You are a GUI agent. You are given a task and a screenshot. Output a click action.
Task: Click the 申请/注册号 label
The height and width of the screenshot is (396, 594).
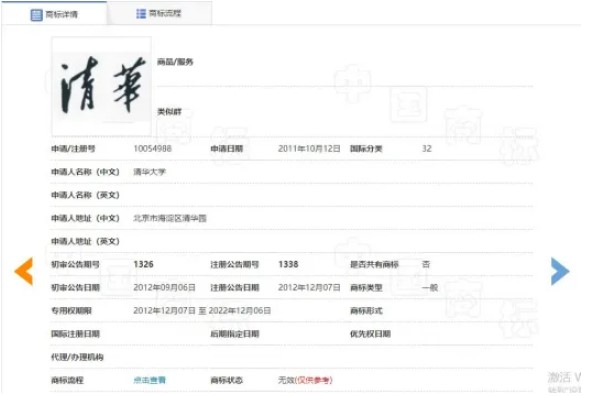pyautogui.click(x=73, y=149)
